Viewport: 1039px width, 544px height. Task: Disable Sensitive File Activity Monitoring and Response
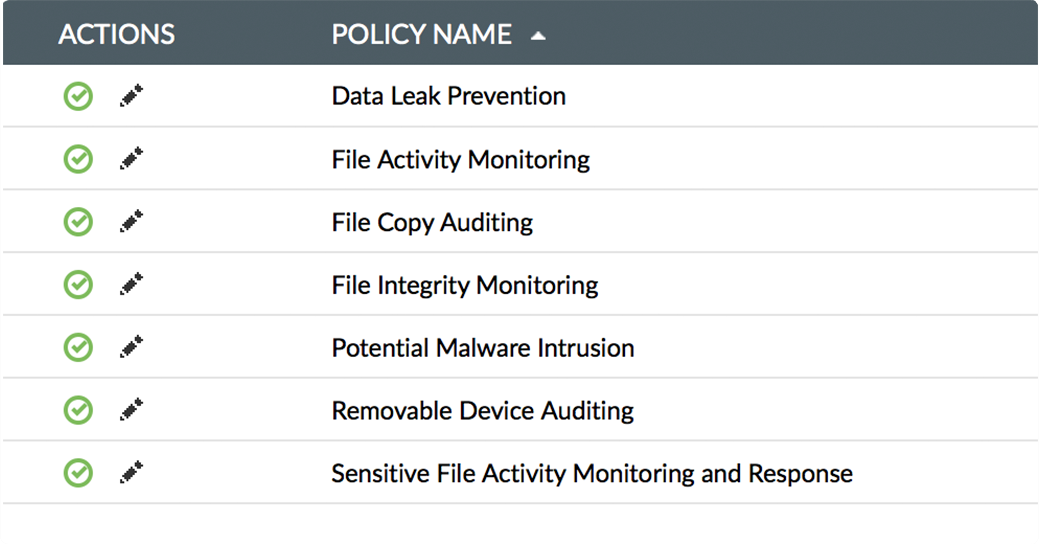point(78,473)
